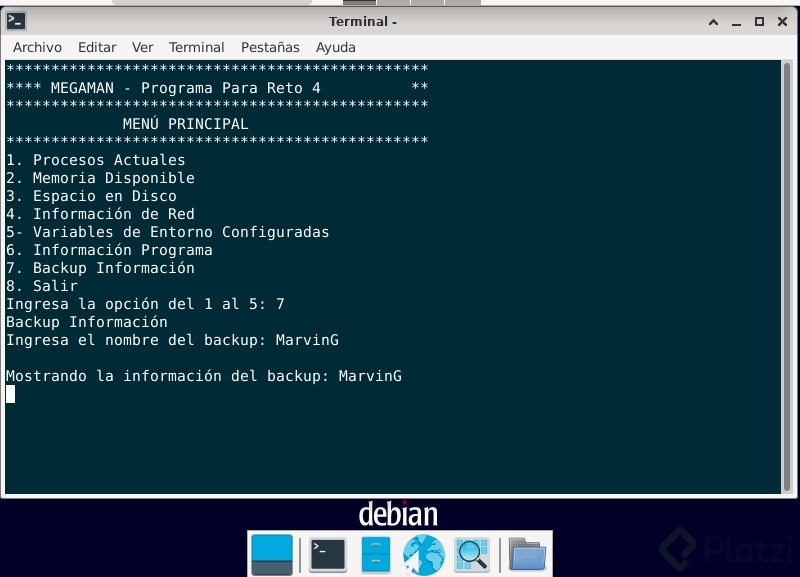This screenshot has height=577, width=800.
Task: Click the "Ingresa la opción del 1 al 5: 7" prompt
Action: tap(145, 304)
